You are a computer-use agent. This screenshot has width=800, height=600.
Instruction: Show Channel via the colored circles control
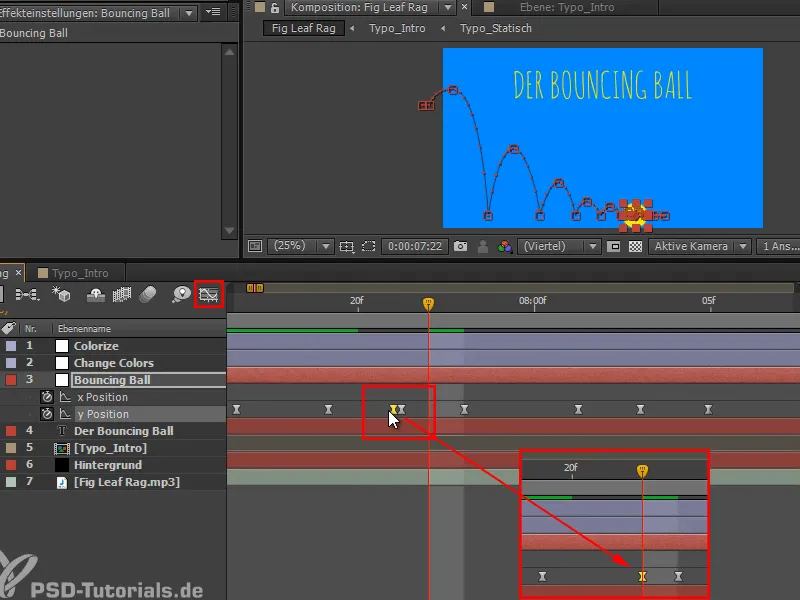pyautogui.click(x=503, y=246)
